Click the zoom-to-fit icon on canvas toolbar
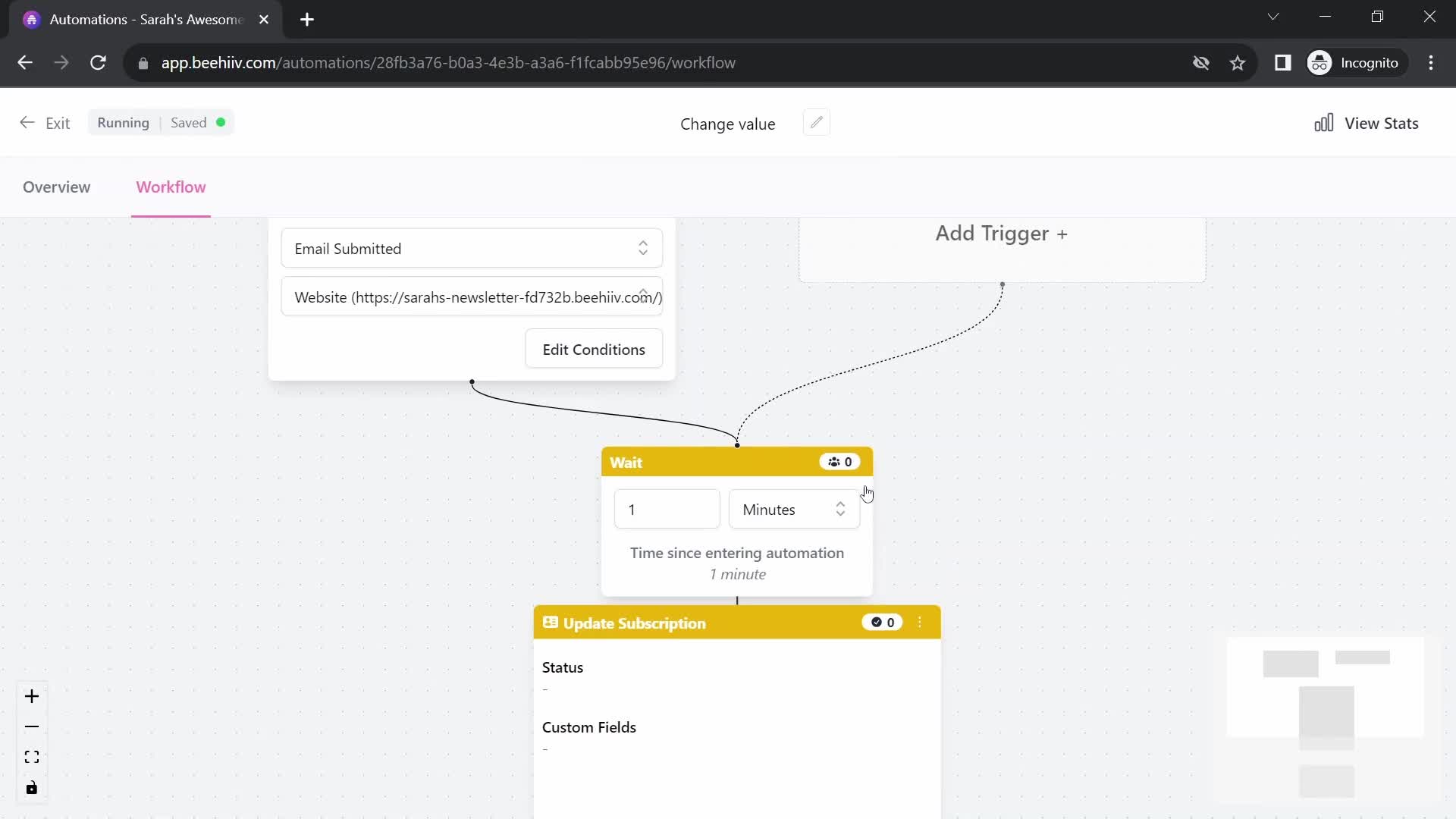The height and width of the screenshot is (819, 1456). click(x=32, y=758)
